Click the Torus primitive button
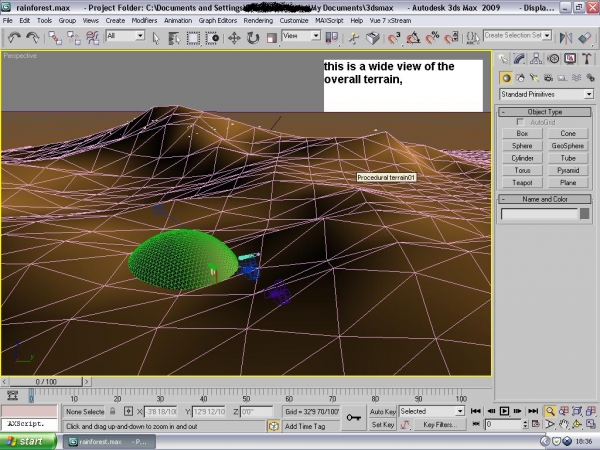This screenshot has height=450, width=600. tap(522, 170)
